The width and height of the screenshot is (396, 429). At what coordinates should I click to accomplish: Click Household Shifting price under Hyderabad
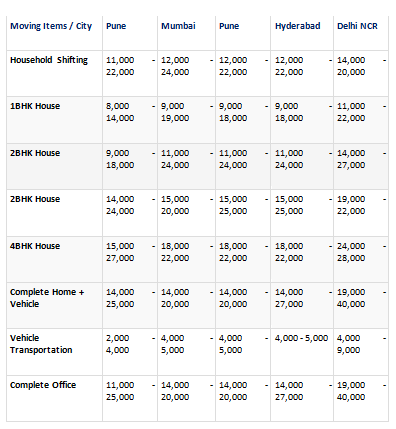(x=303, y=66)
